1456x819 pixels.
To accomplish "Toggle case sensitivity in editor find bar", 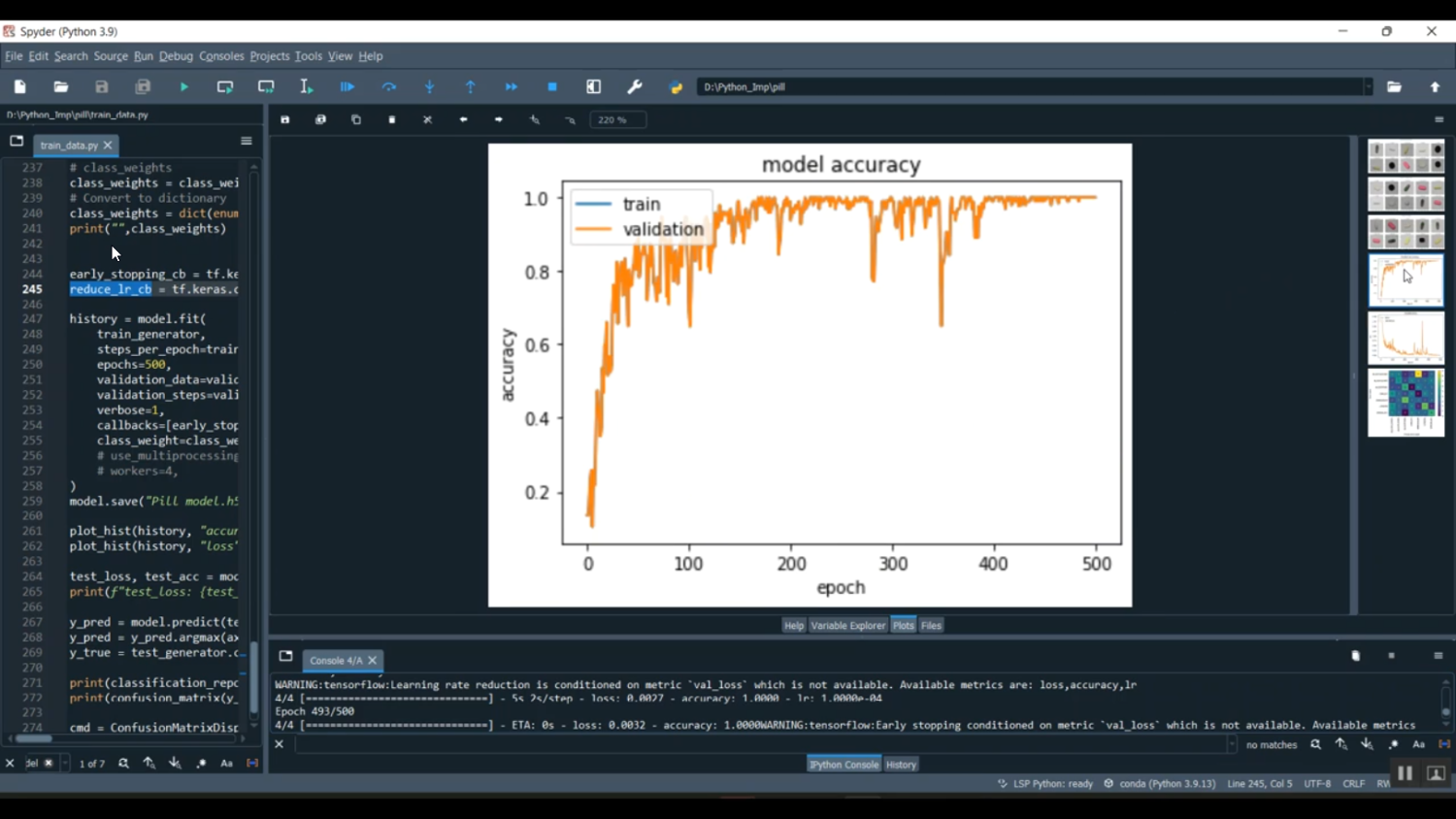I will (x=226, y=764).
